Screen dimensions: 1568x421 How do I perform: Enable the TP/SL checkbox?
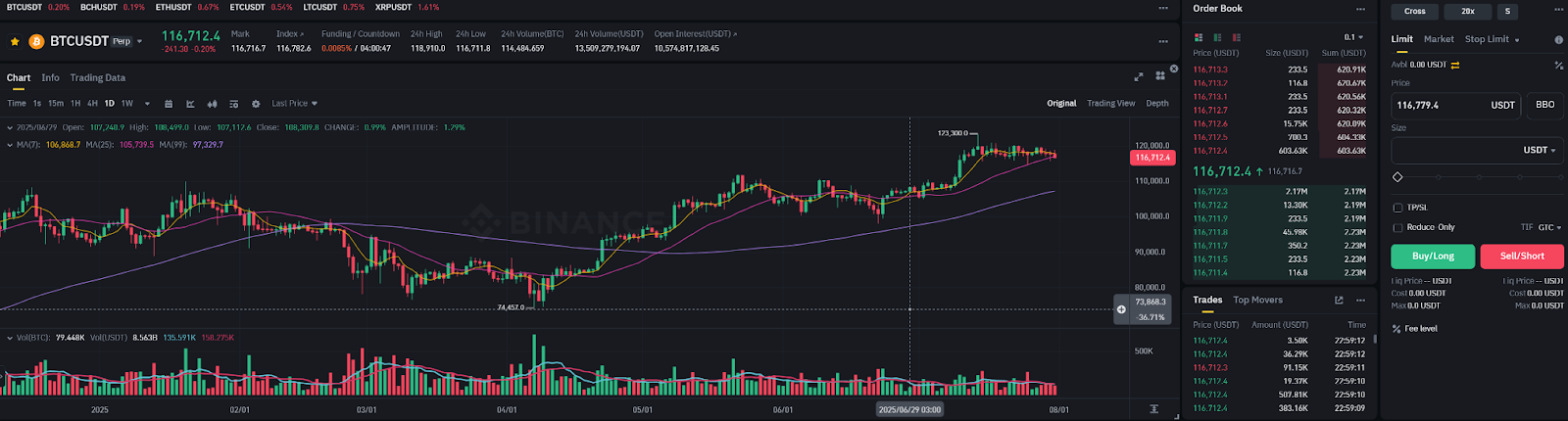pyautogui.click(x=1397, y=208)
